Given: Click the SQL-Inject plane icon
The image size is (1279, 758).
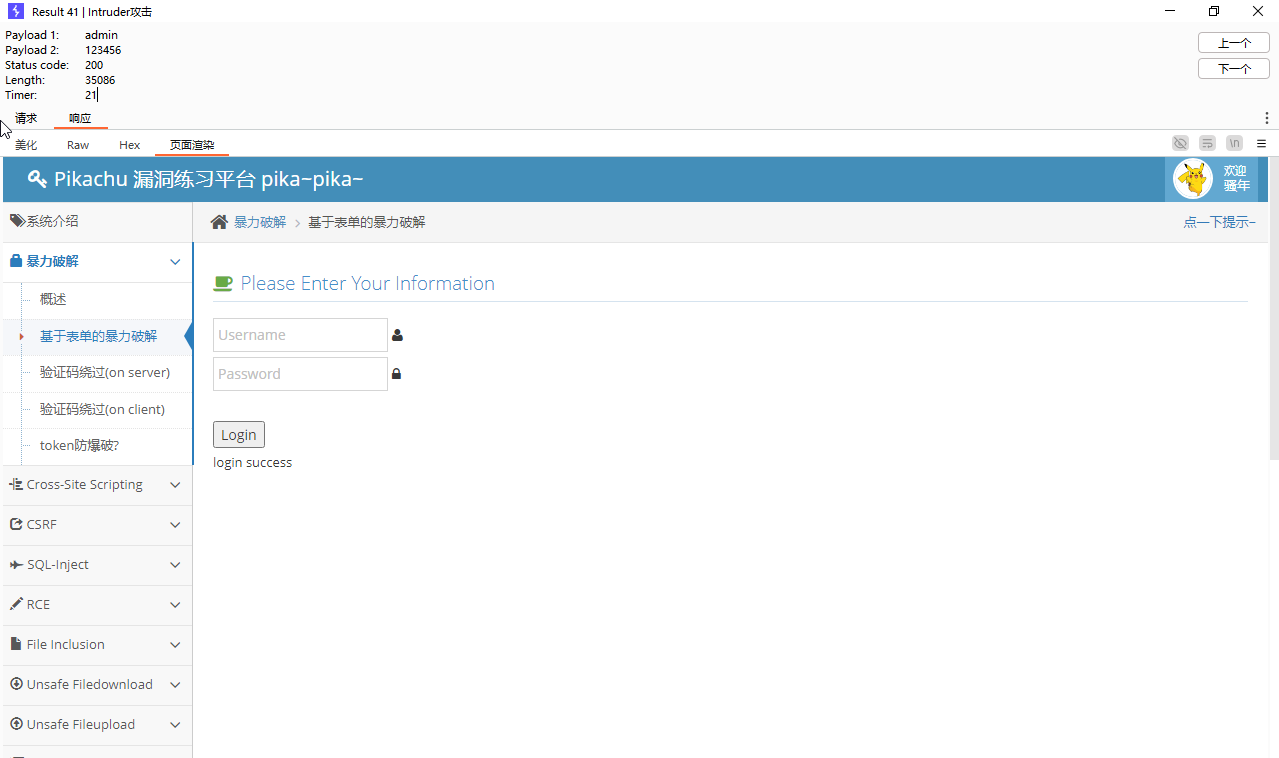Looking at the screenshot, I should [x=16, y=564].
